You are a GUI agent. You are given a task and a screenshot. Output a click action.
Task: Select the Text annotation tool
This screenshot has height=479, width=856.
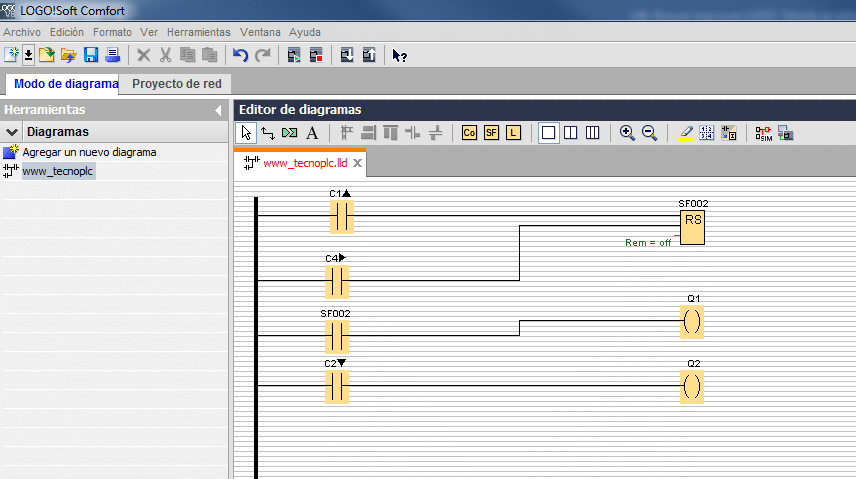coord(312,133)
